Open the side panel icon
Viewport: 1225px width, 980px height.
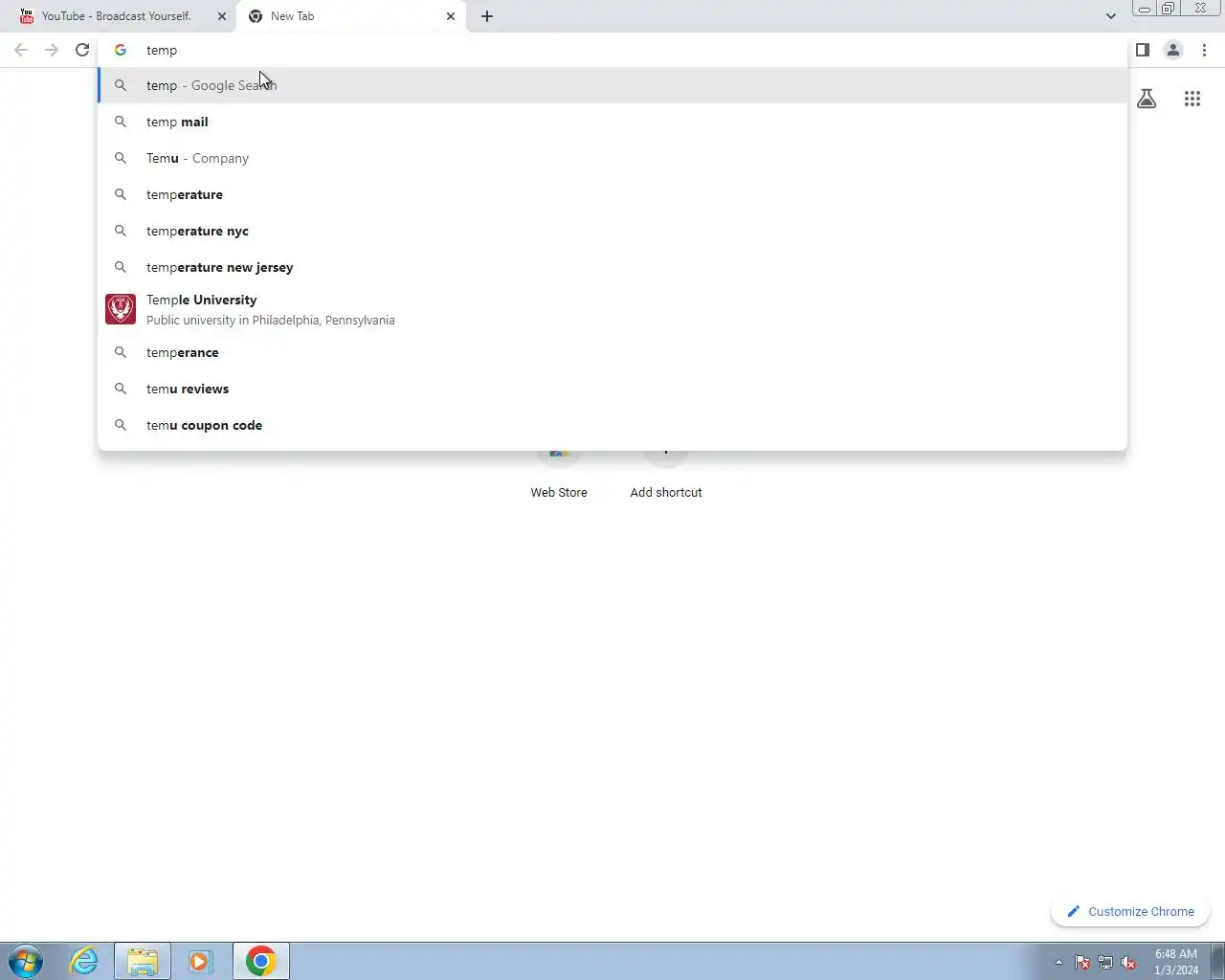pos(1143,50)
